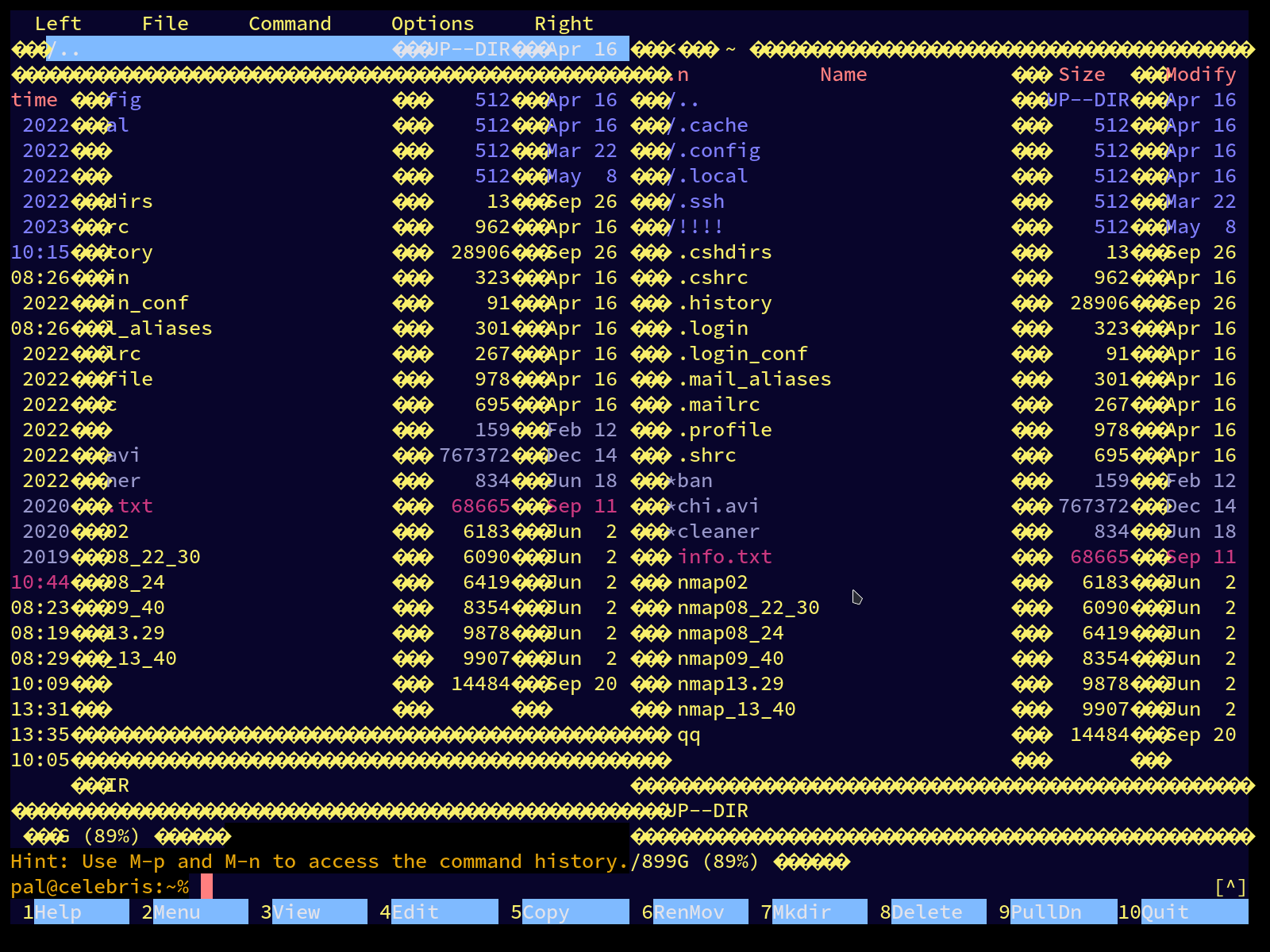Click the [^] history toggle indicator
Image resolution: width=1270 pixels, height=952 pixels.
click(1230, 887)
